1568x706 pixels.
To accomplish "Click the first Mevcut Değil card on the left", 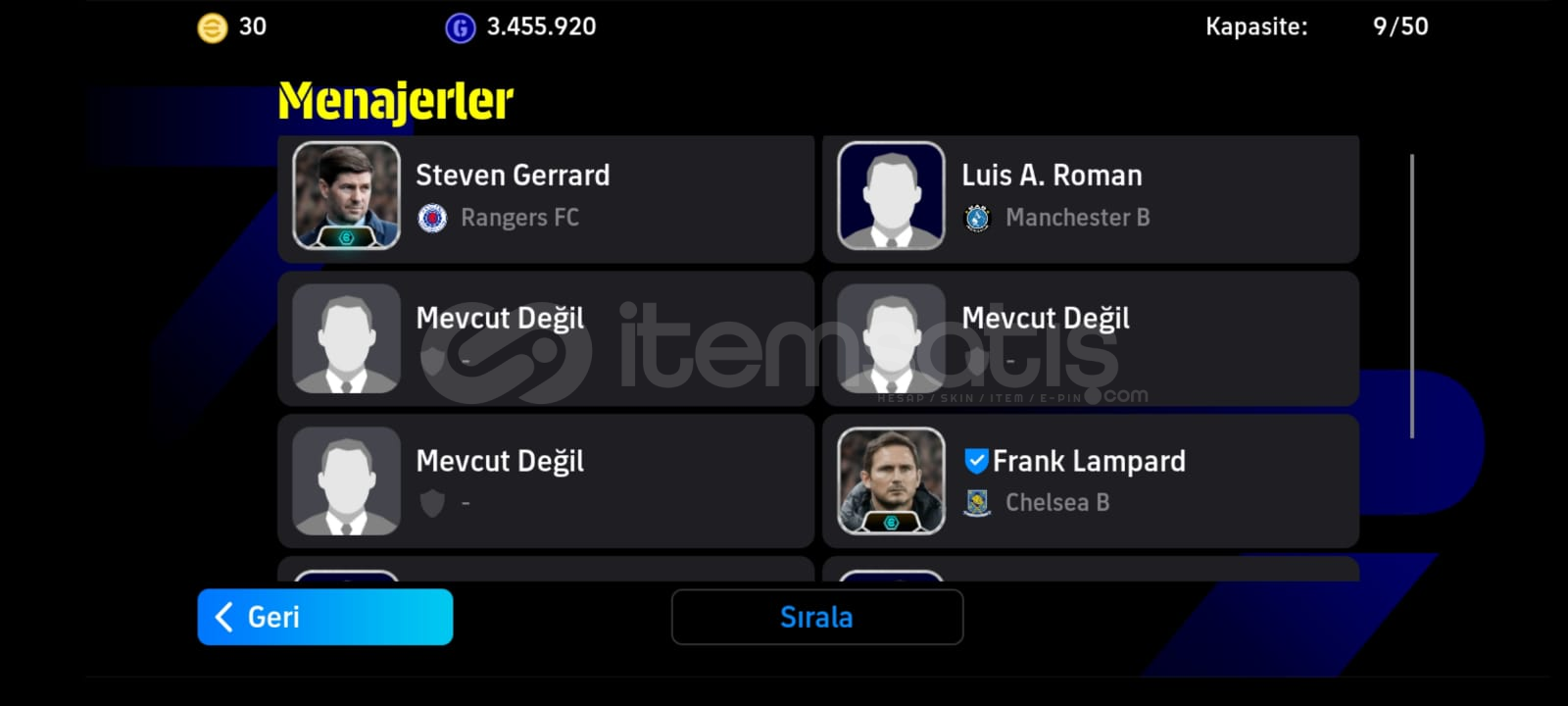I will click(x=546, y=338).
